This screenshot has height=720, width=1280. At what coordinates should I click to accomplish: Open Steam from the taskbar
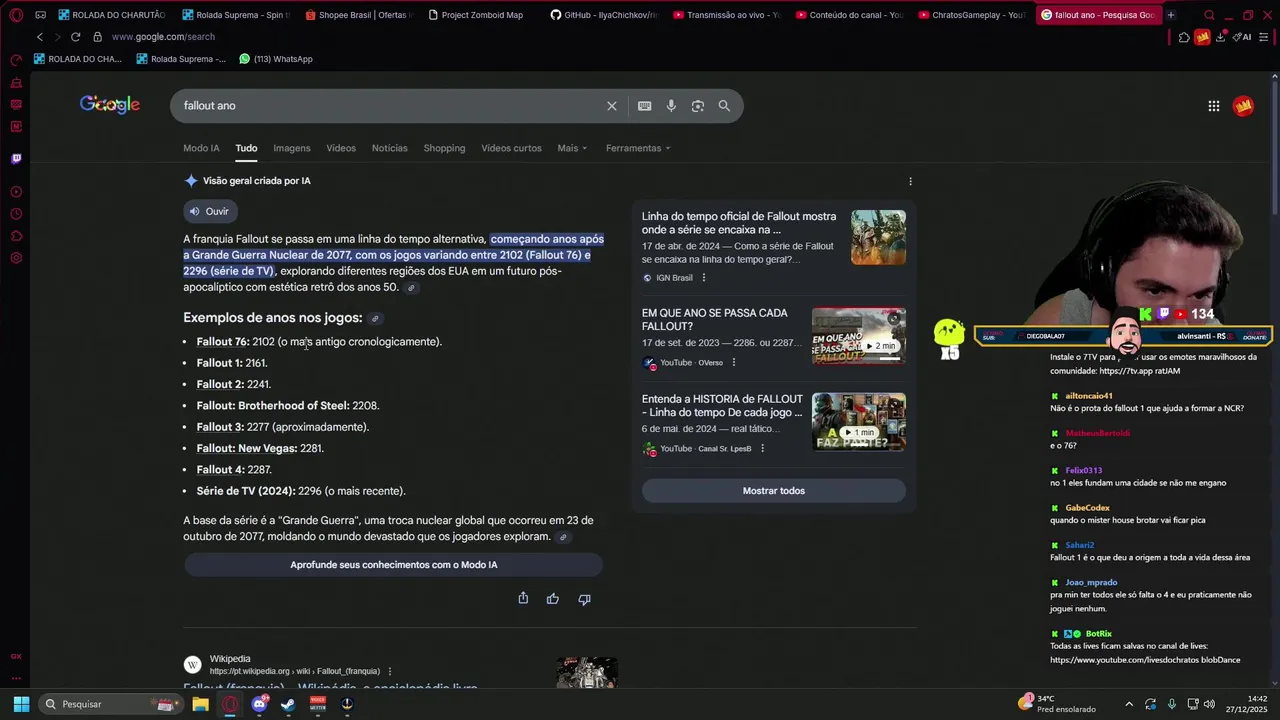(x=288, y=704)
